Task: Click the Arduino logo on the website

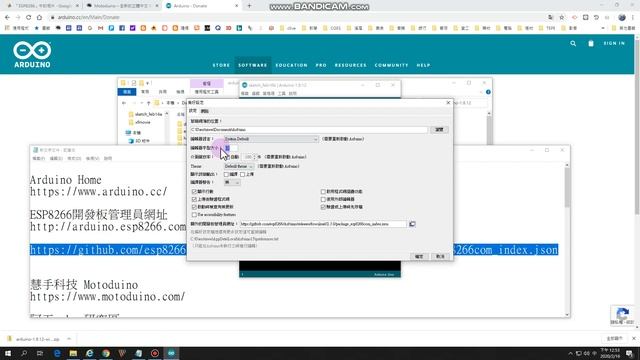Action: (32, 54)
